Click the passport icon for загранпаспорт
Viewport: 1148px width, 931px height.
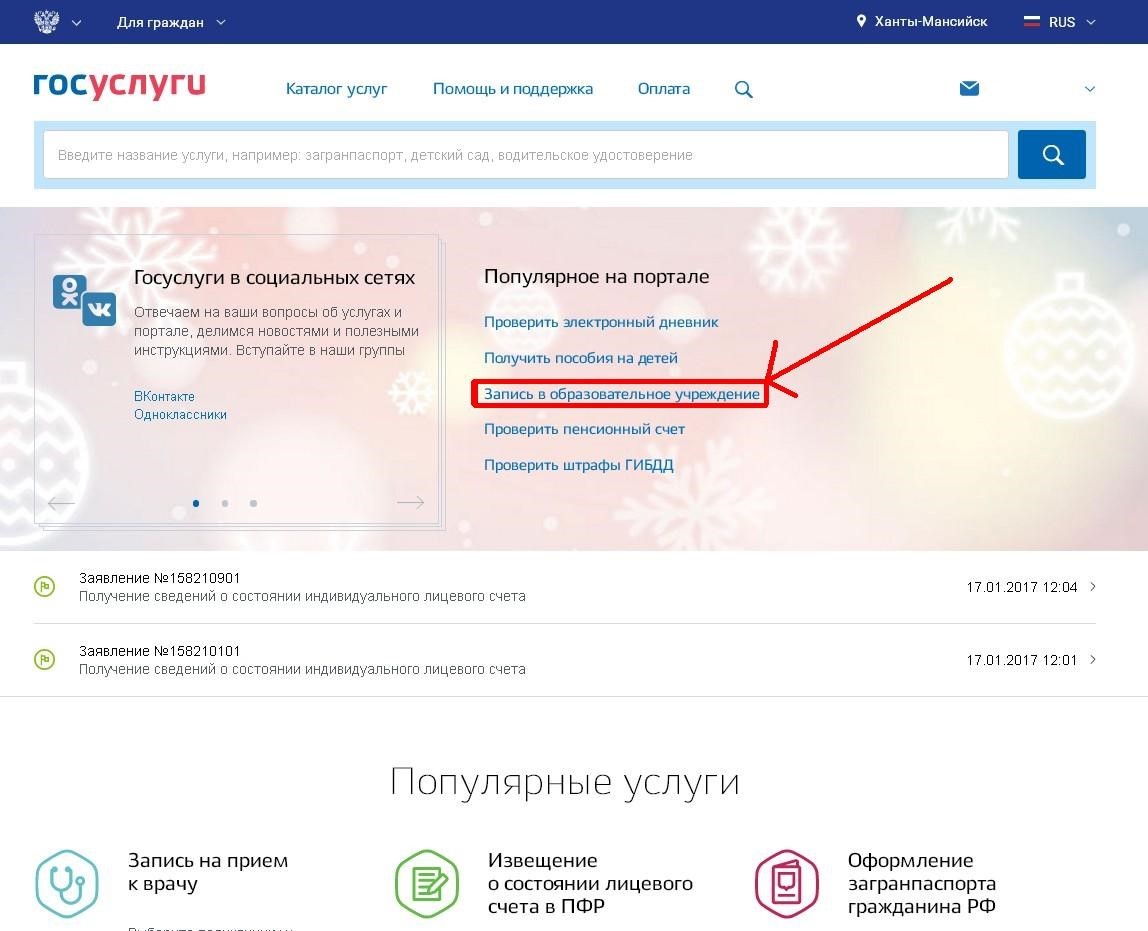787,883
